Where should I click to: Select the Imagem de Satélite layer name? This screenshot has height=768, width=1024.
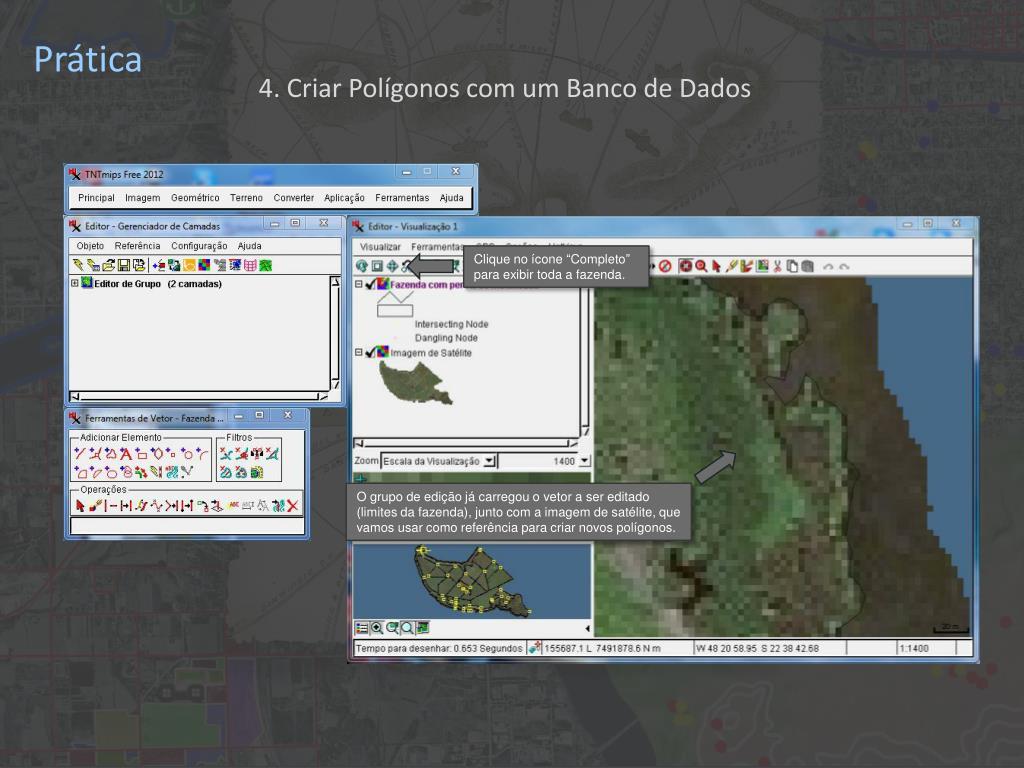431,353
